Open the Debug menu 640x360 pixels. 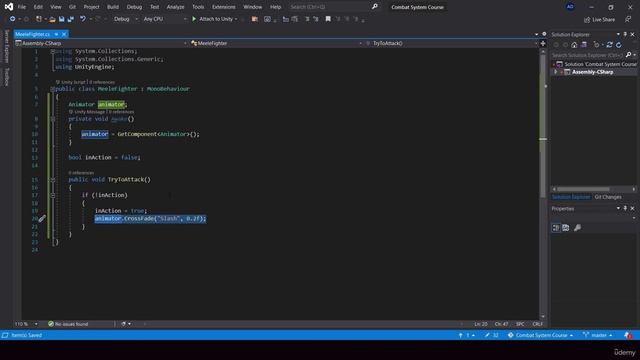pos(134,7)
